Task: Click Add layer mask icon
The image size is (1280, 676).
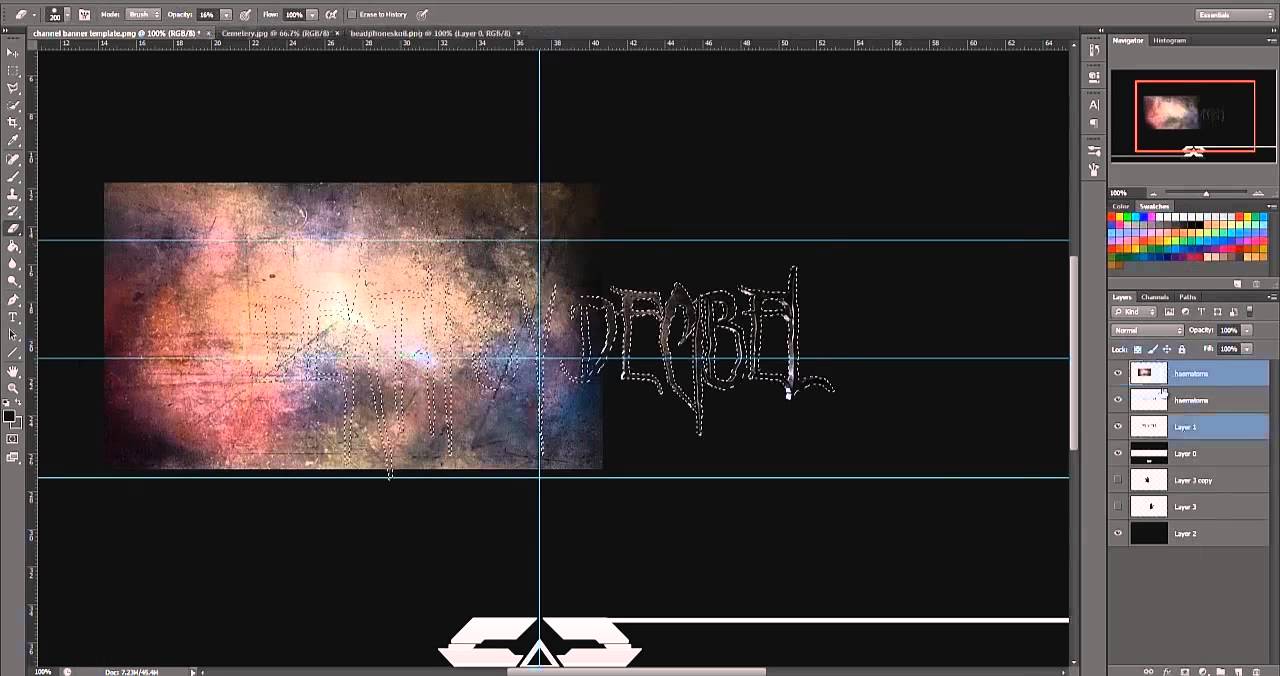Action: pos(1185,671)
